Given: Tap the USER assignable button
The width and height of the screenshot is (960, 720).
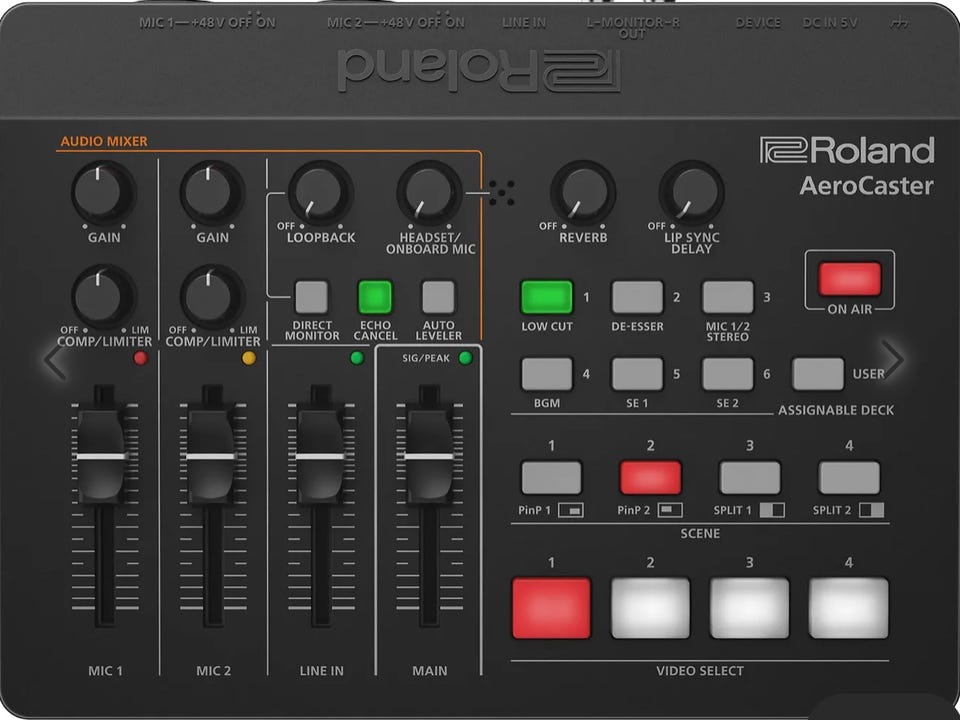Looking at the screenshot, I should [818, 374].
